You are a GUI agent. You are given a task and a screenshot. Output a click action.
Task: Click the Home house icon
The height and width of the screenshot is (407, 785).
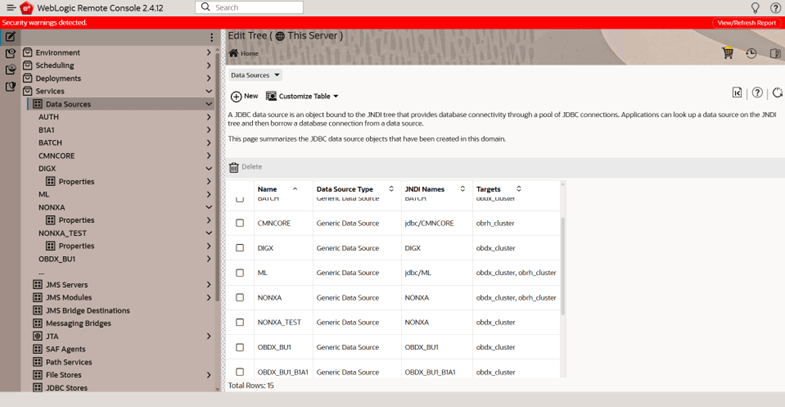point(233,53)
